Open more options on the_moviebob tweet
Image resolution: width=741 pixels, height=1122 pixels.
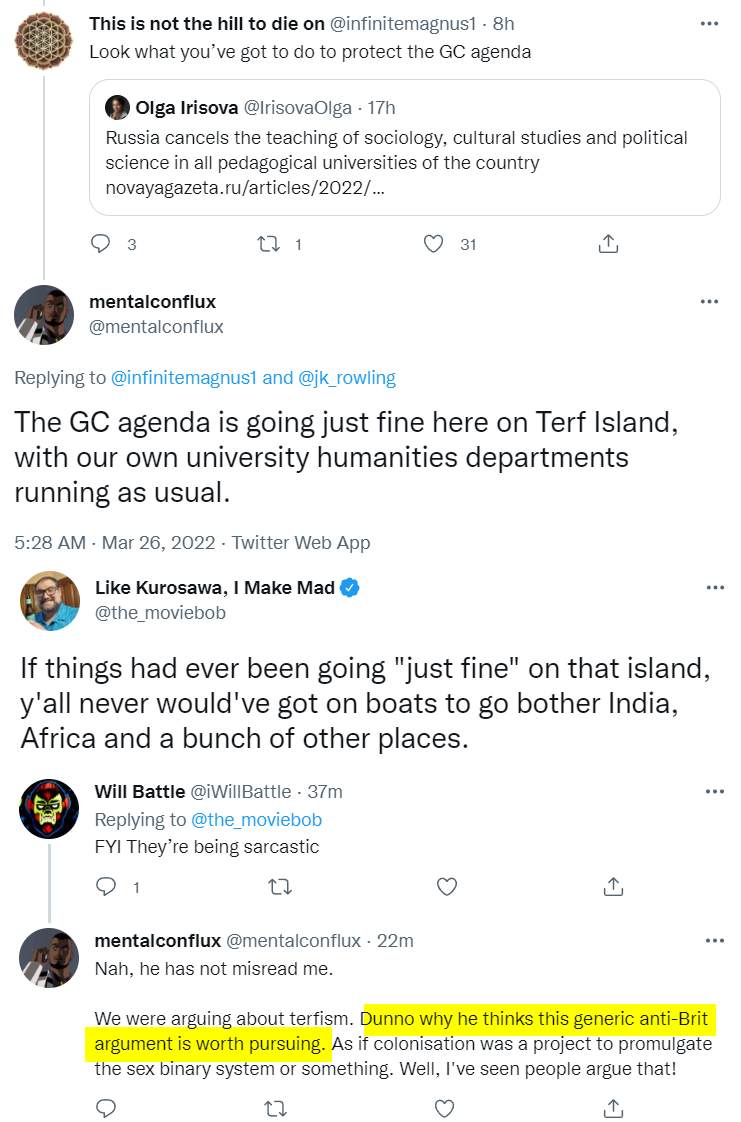pos(714,588)
